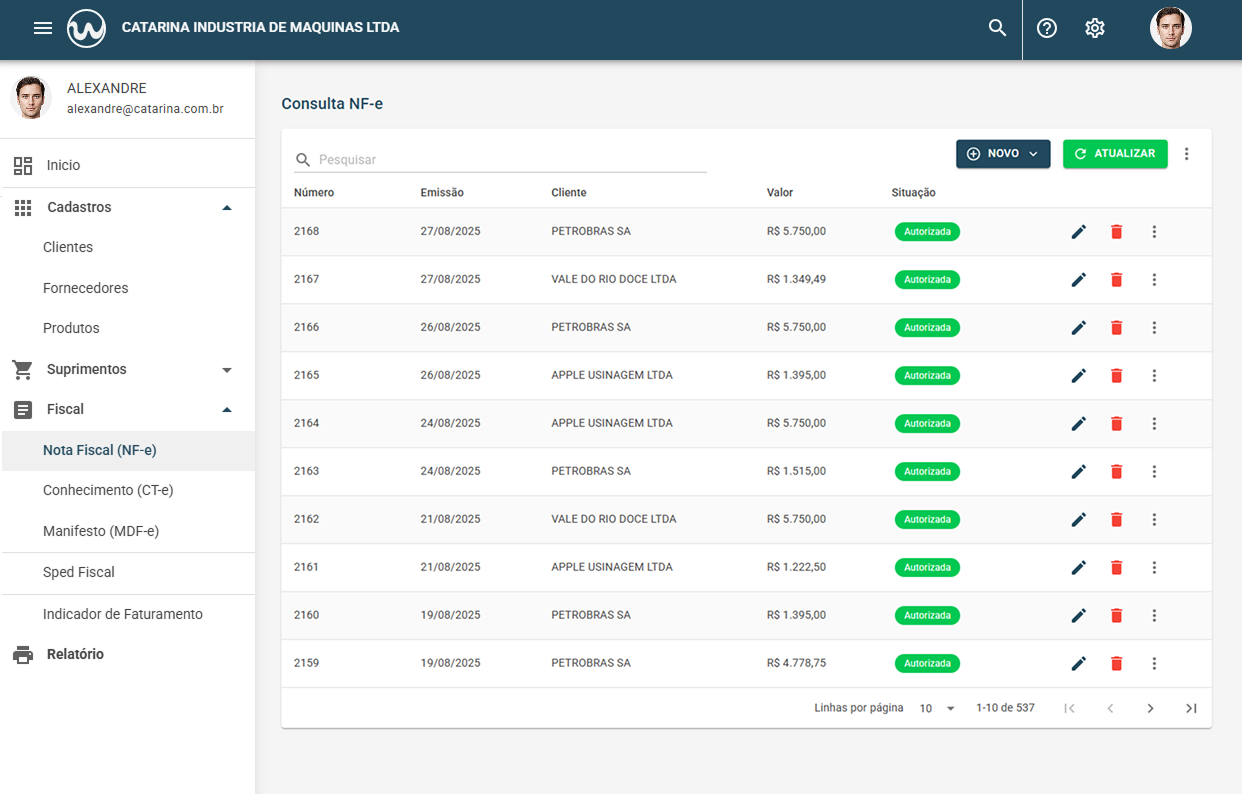The height and width of the screenshot is (794, 1242).
Task: Collapse the Cadastros menu section
Action: pos(227,208)
